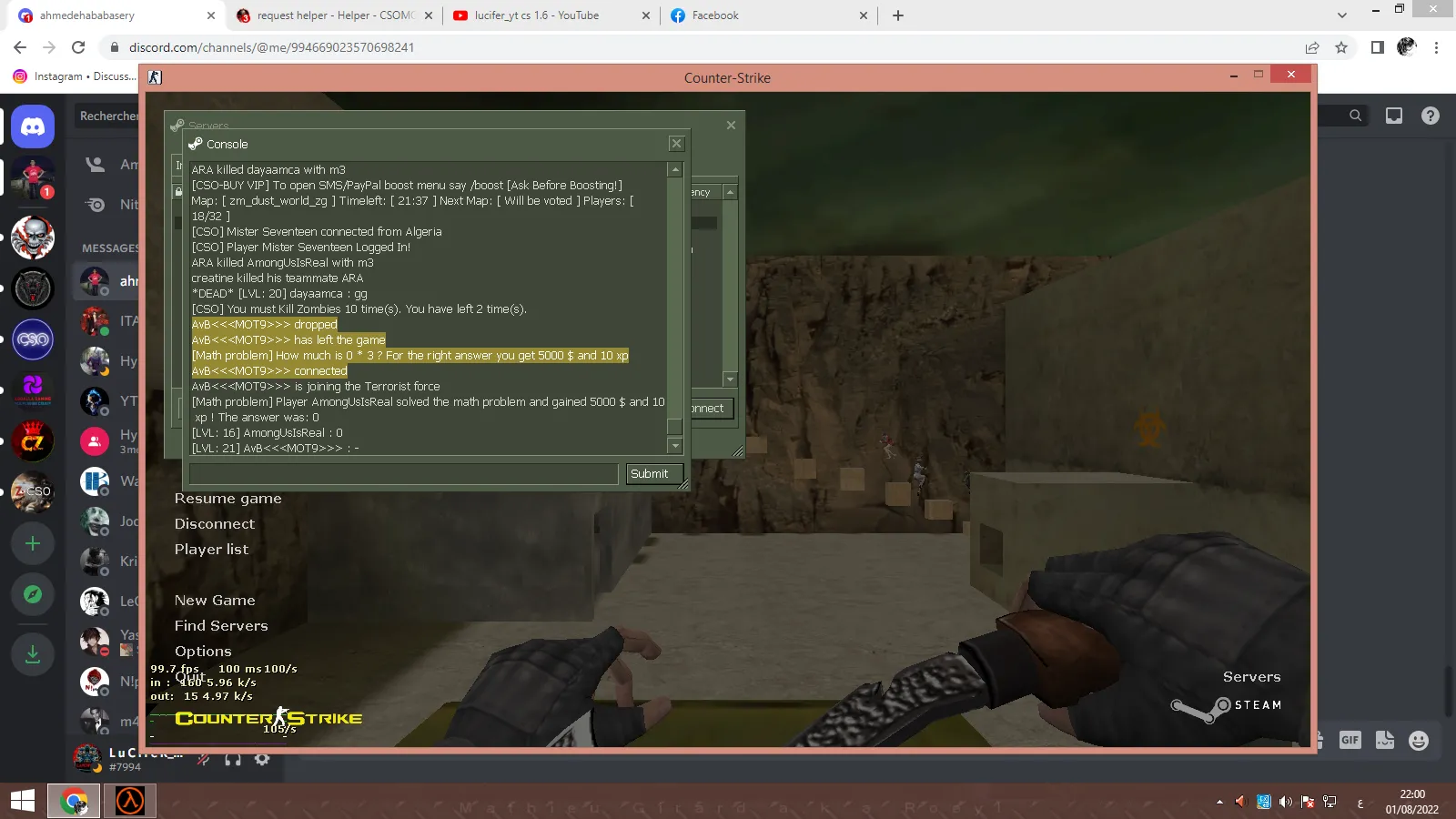The width and height of the screenshot is (1456, 819).
Task: Click "ARA killed dayaamca with m3" line
Action: coord(268,170)
